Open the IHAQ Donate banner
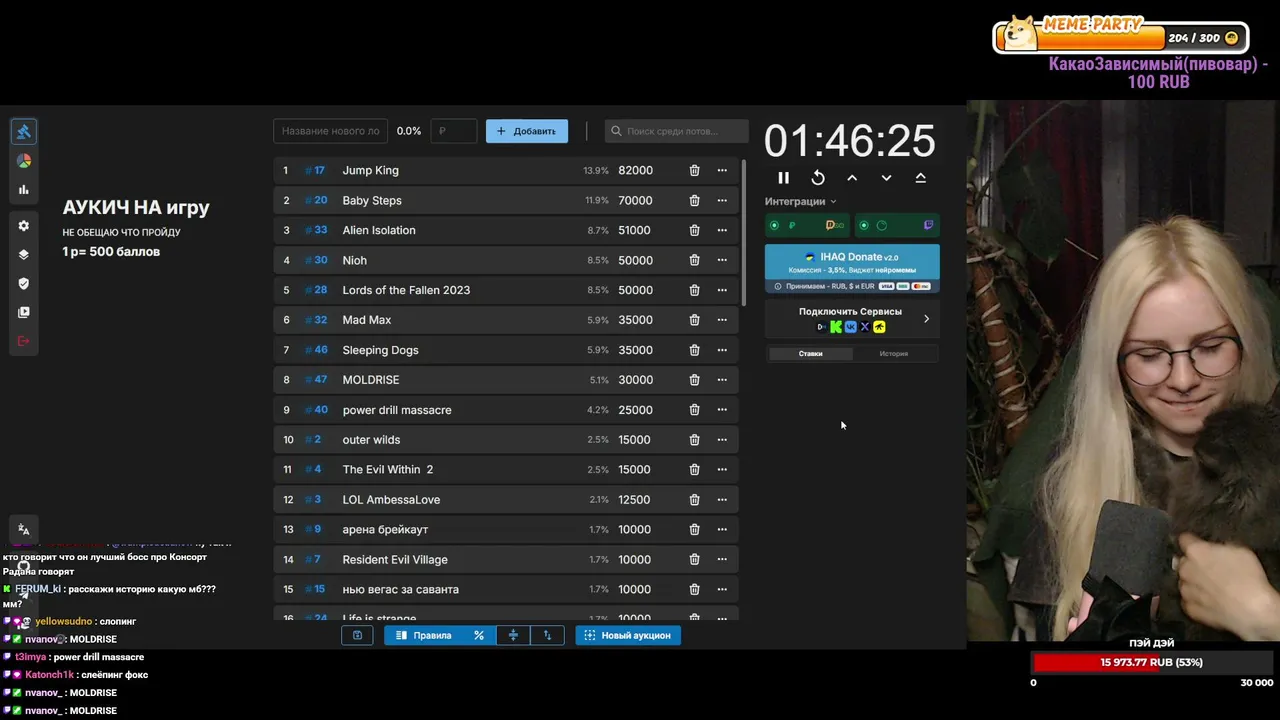The width and height of the screenshot is (1280, 720). pos(852,268)
